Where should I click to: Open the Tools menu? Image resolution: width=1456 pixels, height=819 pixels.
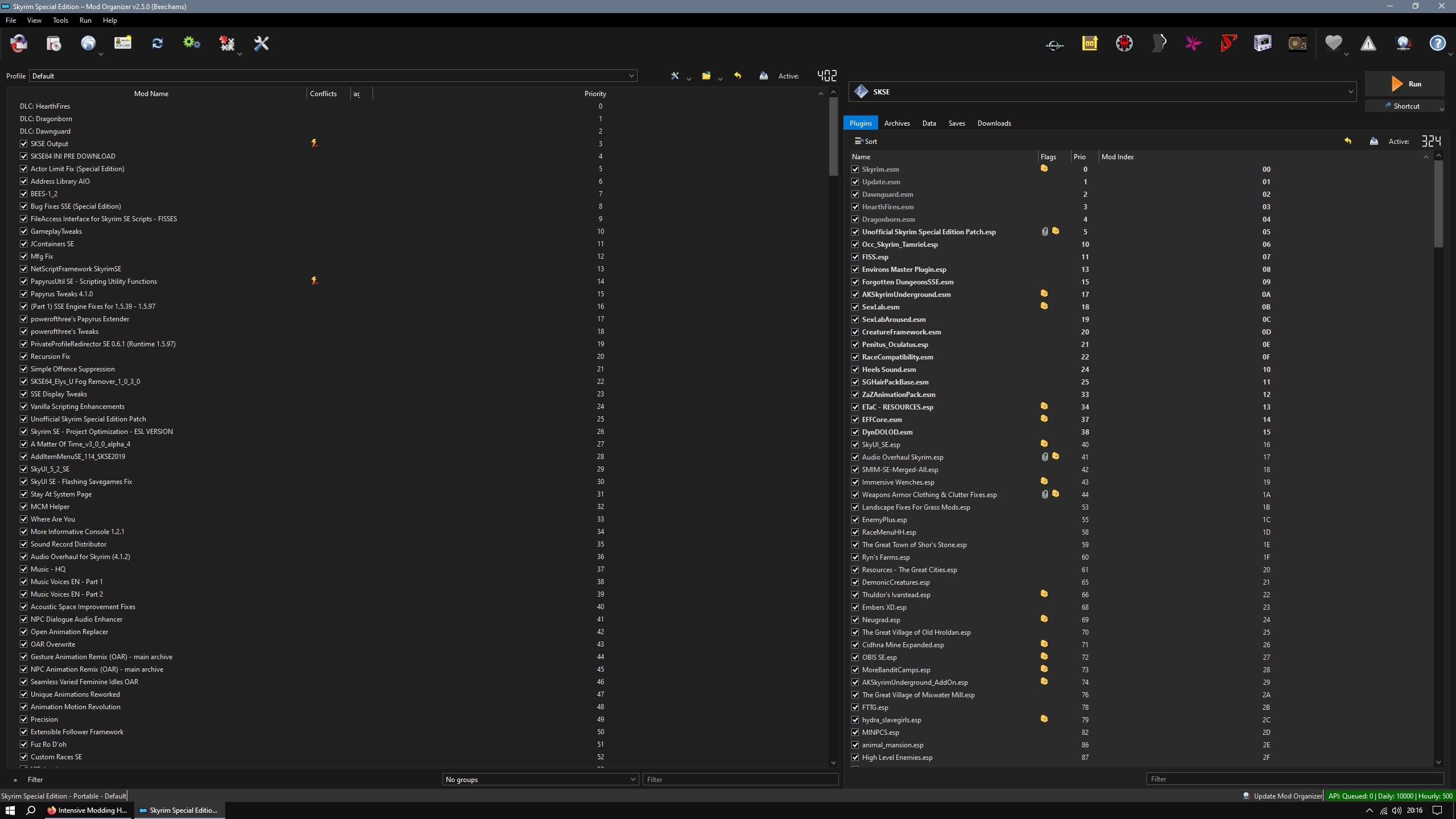60,20
